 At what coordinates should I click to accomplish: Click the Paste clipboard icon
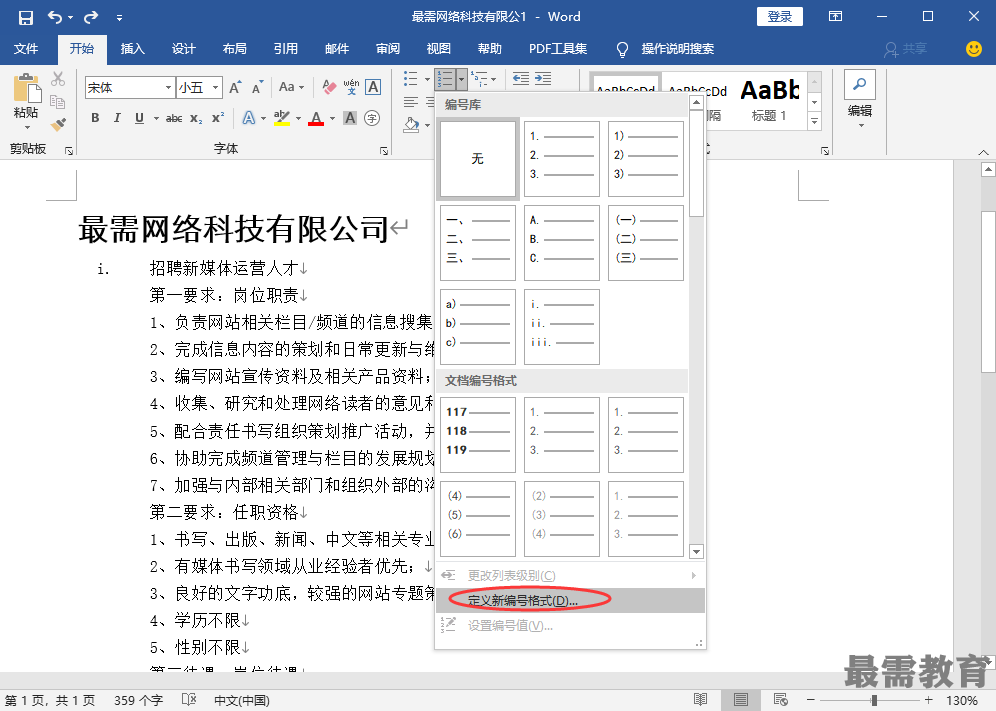(27, 89)
